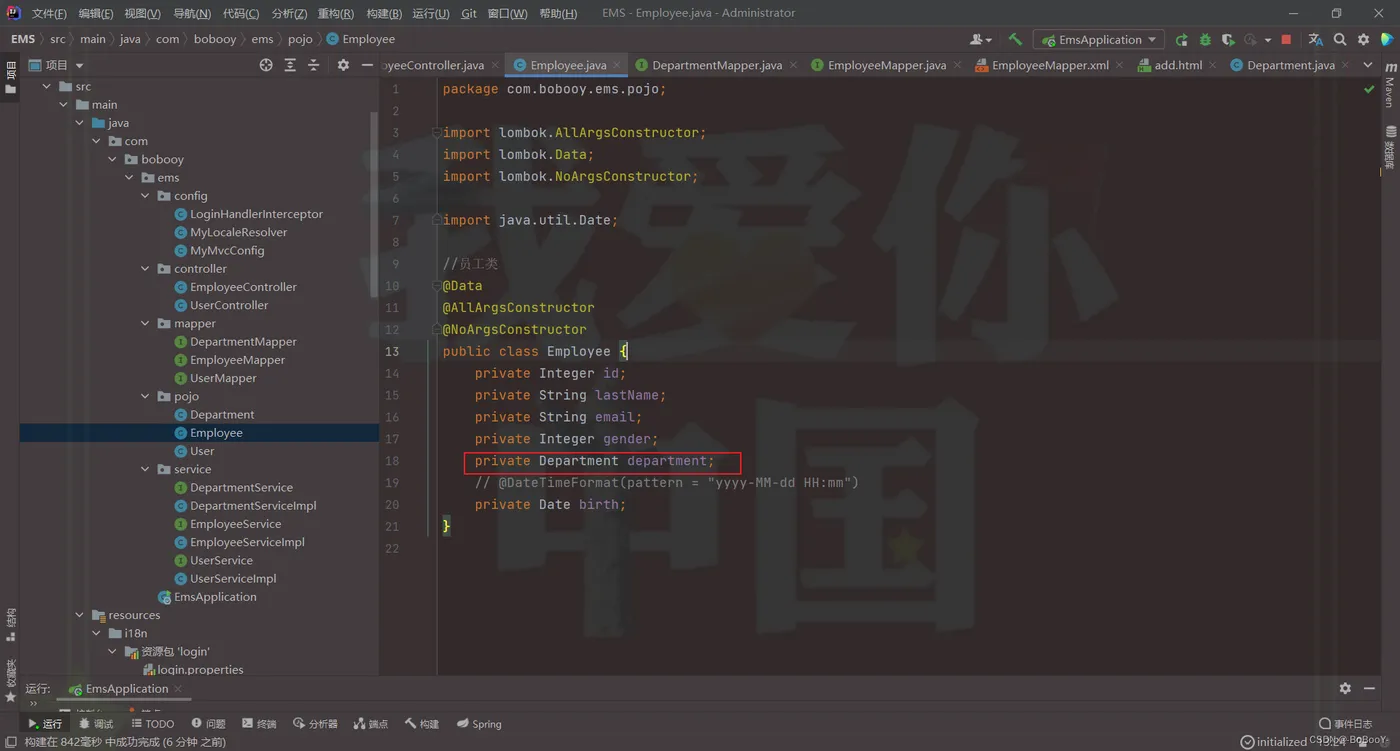The image size is (1400, 751).
Task: Collapse the config folder in the project tree
Action: (146, 196)
